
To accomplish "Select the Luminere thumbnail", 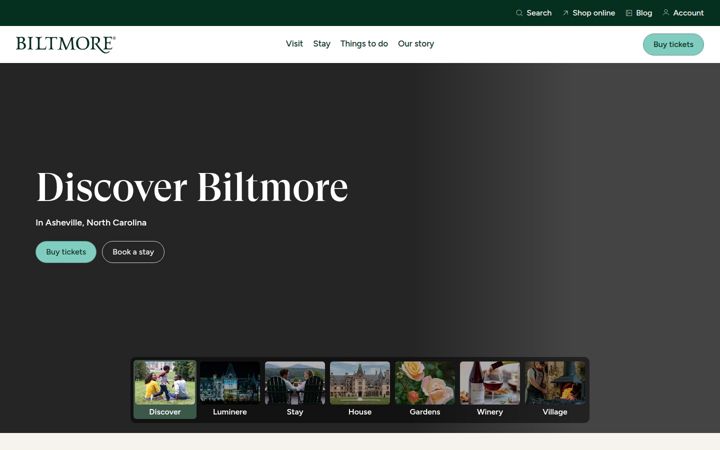I will pyautogui.click(x=230, y=389).
